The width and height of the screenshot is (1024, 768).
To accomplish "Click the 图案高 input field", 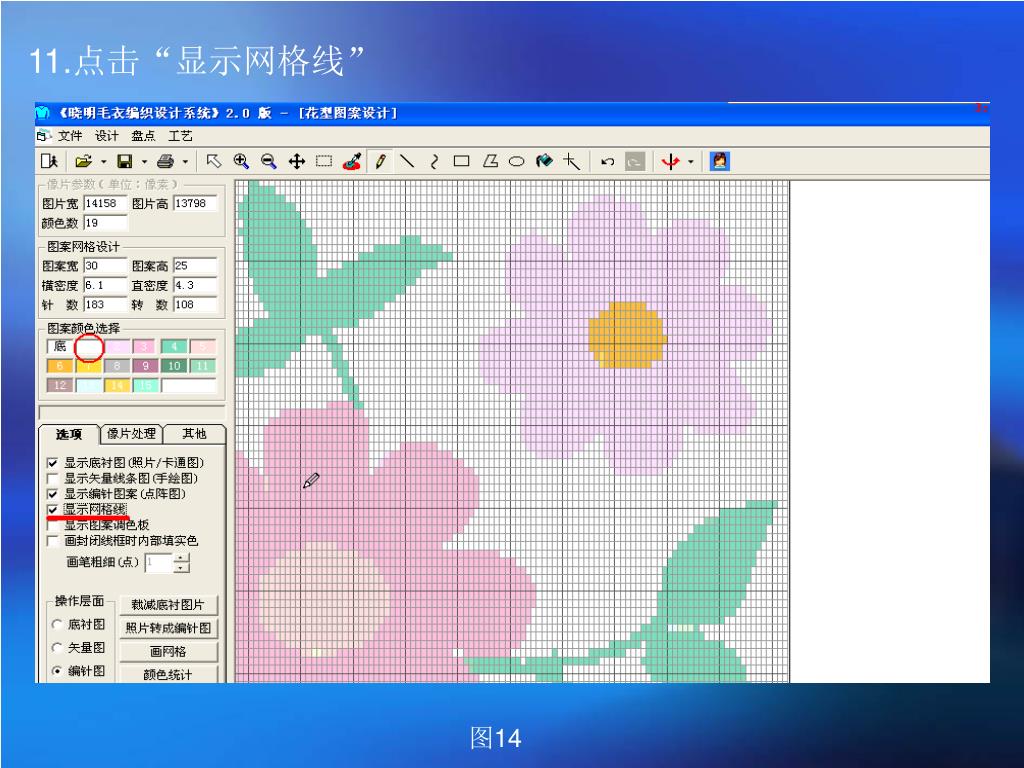I will coord(195,266).
